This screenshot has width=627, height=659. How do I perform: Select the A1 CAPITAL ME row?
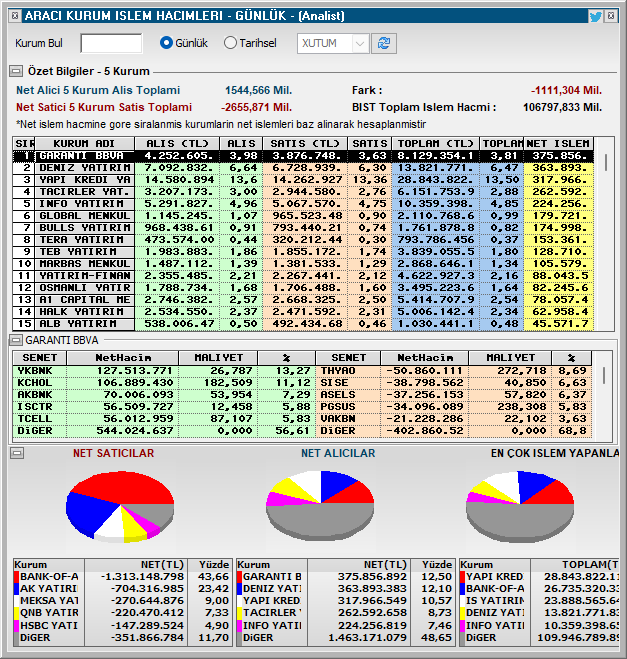coord(303,300)
